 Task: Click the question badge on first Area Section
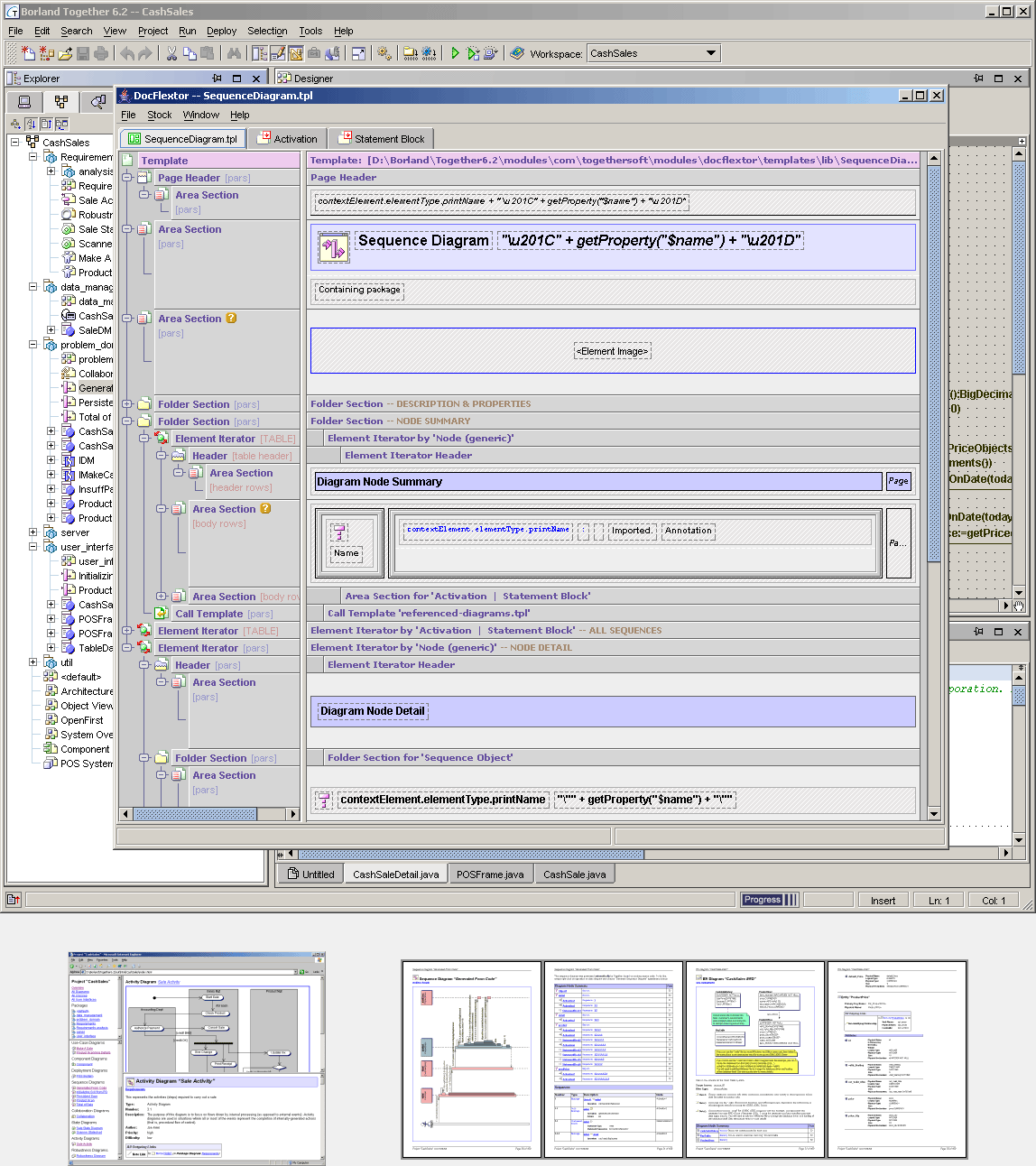pyautogui.click(x=231, y=318)
